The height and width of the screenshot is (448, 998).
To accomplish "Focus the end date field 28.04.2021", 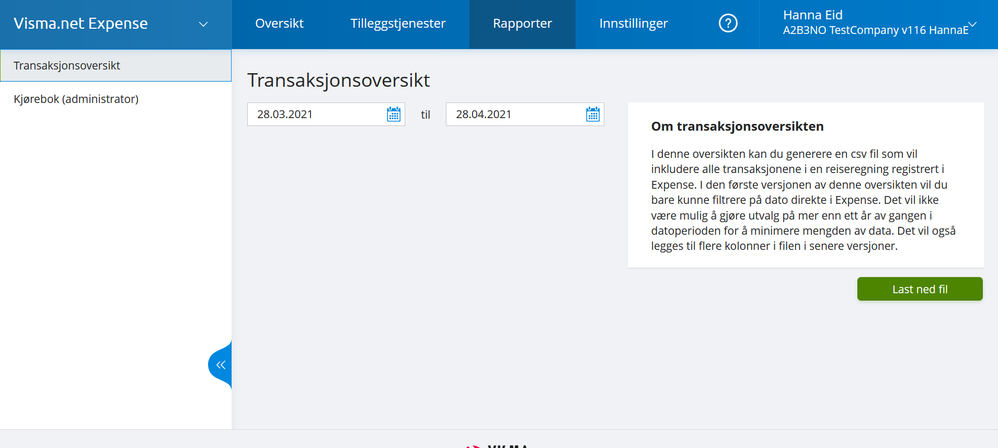I will pos(525,115).
